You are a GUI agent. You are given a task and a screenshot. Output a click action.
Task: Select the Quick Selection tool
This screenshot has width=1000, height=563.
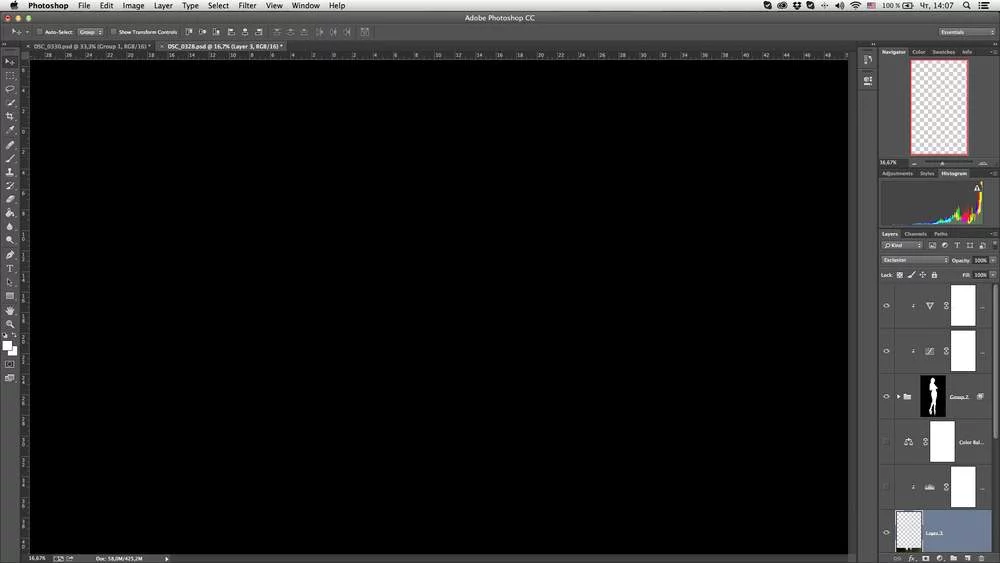pyautogui.click(x=10, y=103)
